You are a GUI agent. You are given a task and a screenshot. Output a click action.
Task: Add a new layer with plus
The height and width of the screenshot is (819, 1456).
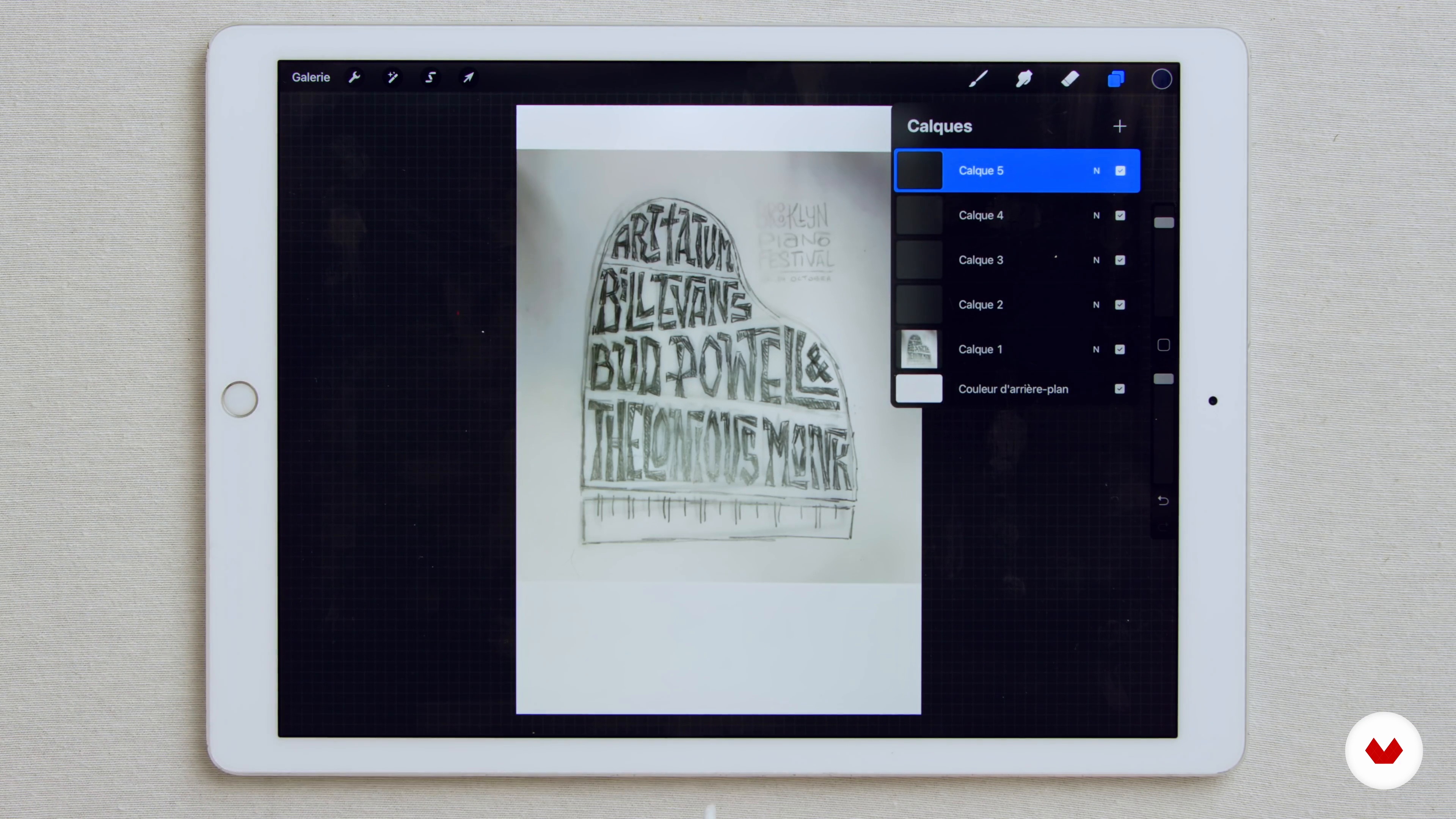pyautogui.click(x=1120, y=126)
